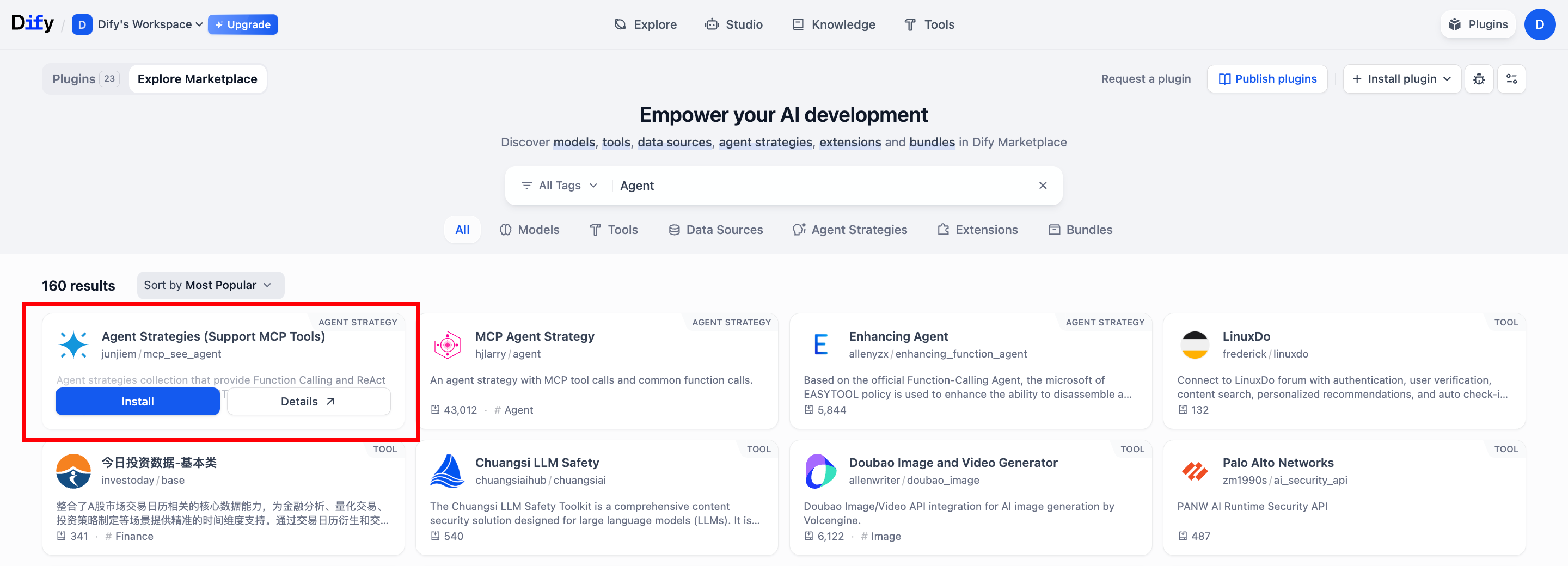1568x566 pixels.
Task: Open the user avatar menu
Action: [1539, 24]
